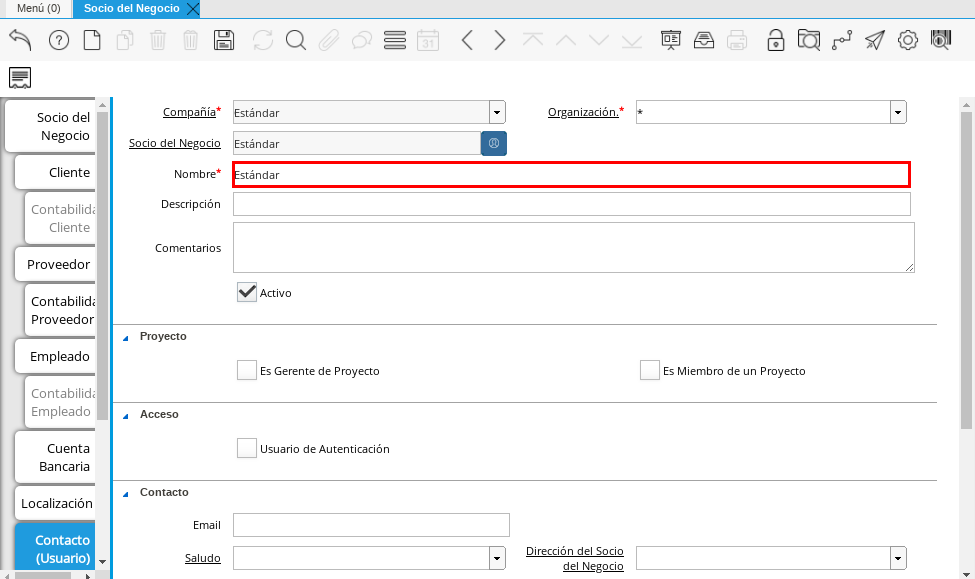This screenshot has width=975, height=579.
Task: Collapse the Proyecto section triangle
Action: pyautogui.click(x=126, y=337)
